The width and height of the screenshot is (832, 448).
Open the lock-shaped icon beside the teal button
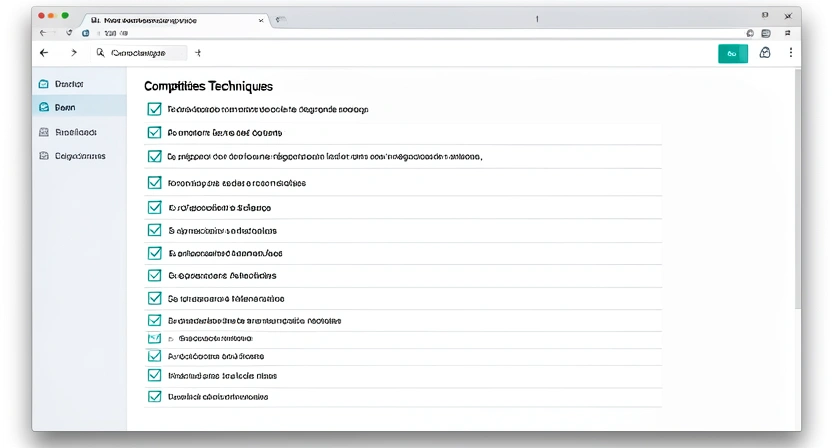point(765,53)
